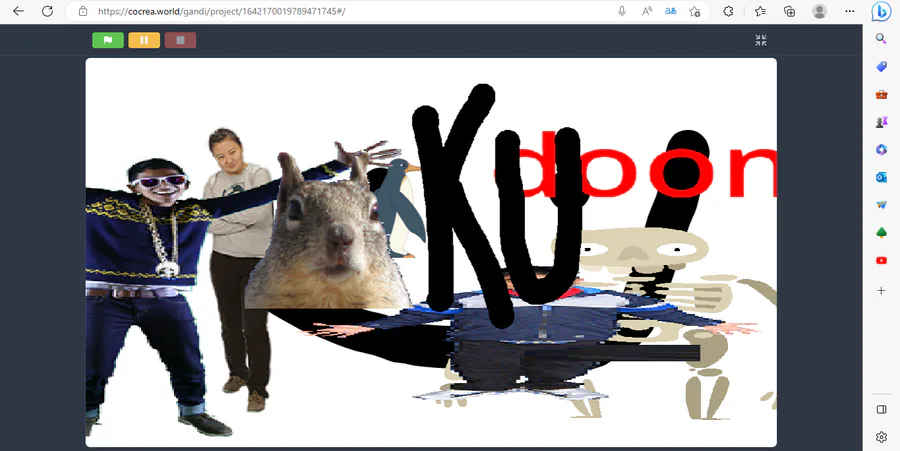Reload the current page
Image resolution: width=900 pixels, height=451 pixels.
coord(48,11)
